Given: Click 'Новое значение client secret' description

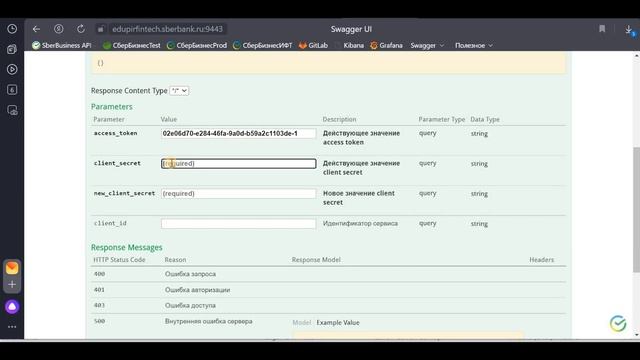Looking at the screenshot, I should pyautogui.click(x=359, y=198).
